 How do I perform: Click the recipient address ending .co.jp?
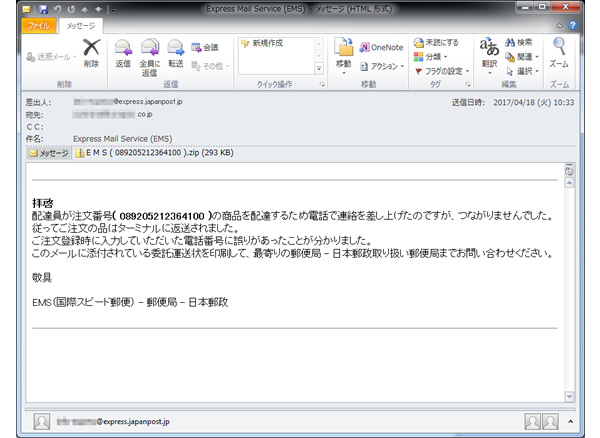click(112, 114)
